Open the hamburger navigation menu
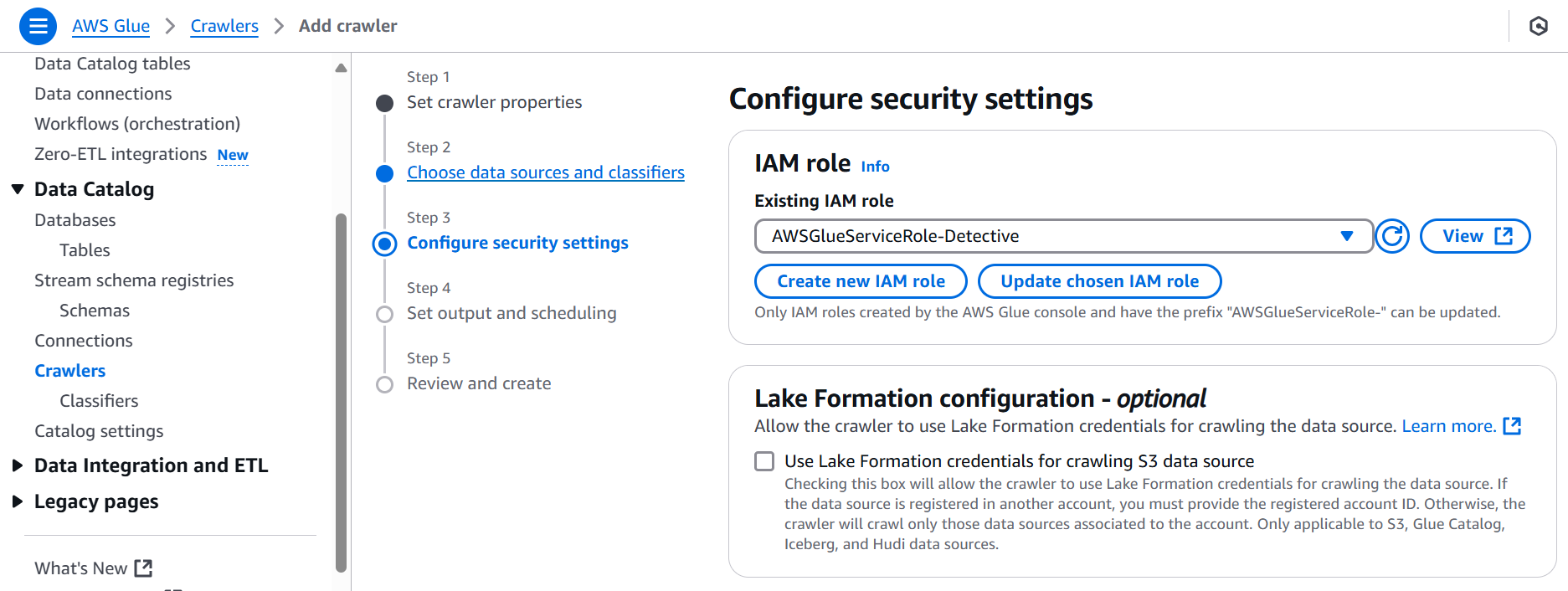This screenshot has width=1568, height=591. click(x=38, y=26)
